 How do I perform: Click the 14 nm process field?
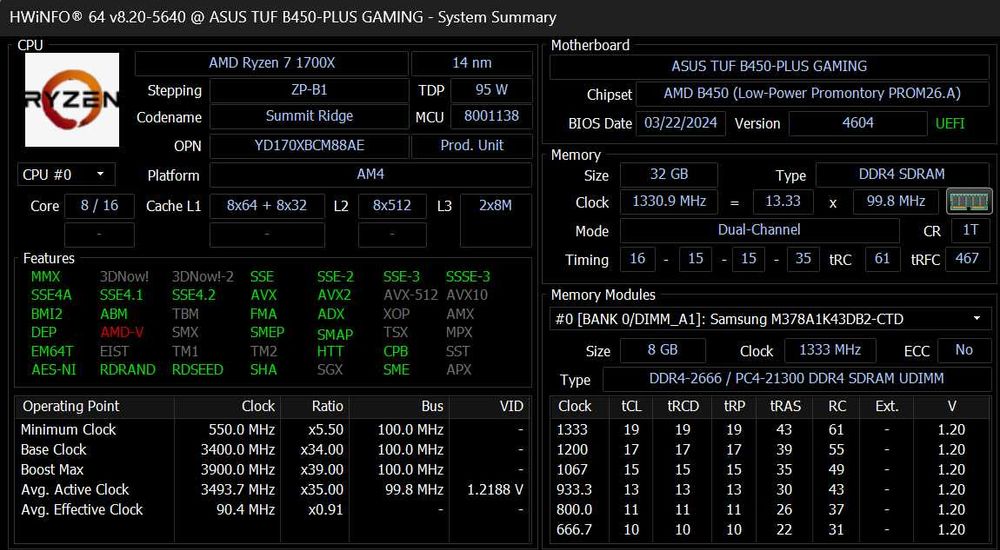click(x=472, y=63)
